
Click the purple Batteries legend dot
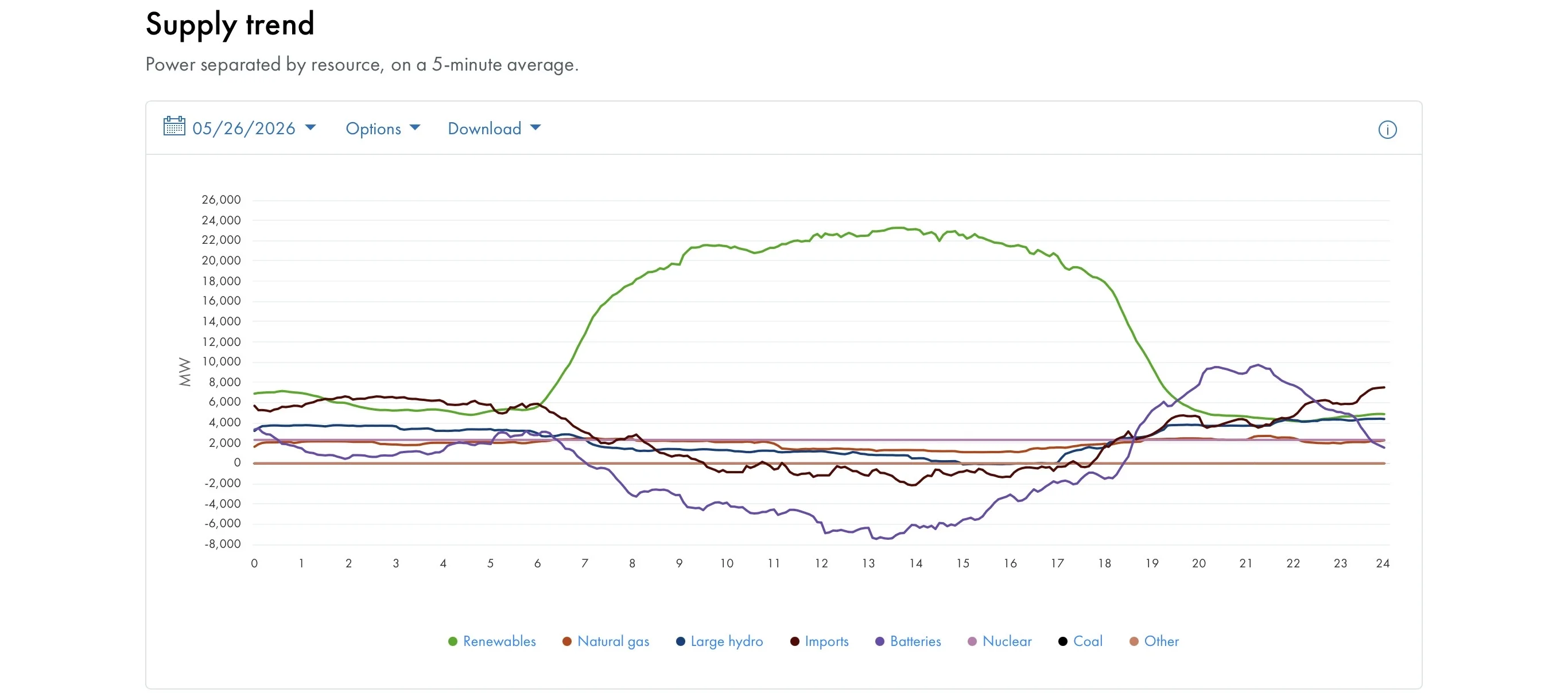tap(880, 642)
